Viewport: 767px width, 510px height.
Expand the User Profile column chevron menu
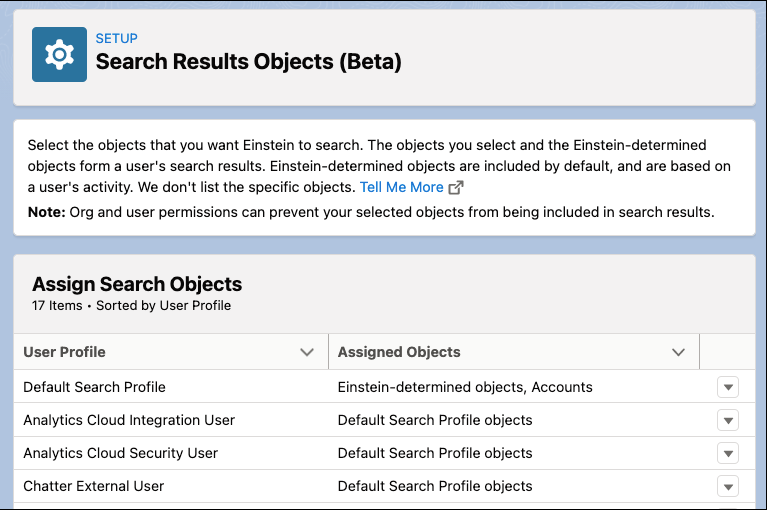point(307,352)
